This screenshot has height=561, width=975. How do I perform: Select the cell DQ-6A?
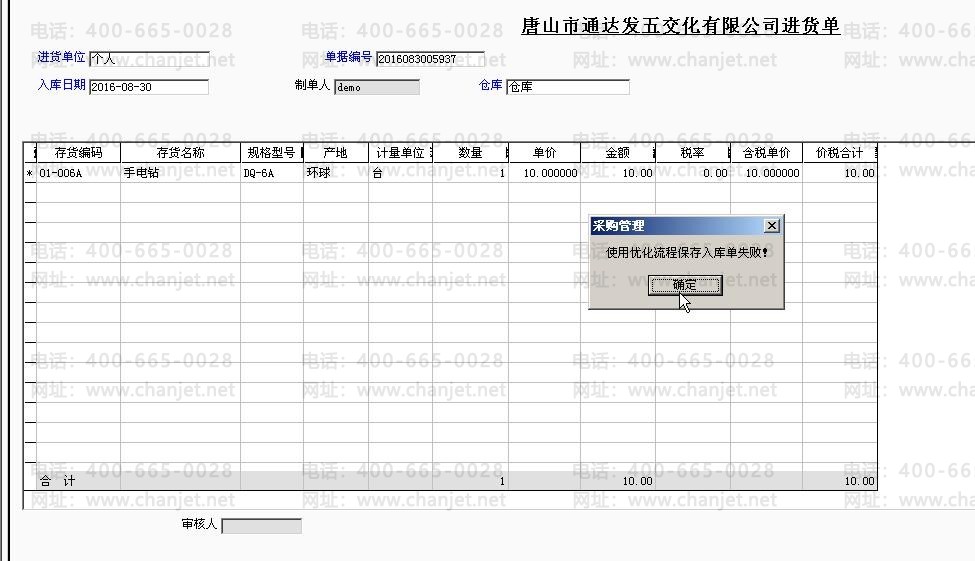click(x=272, y=173)
